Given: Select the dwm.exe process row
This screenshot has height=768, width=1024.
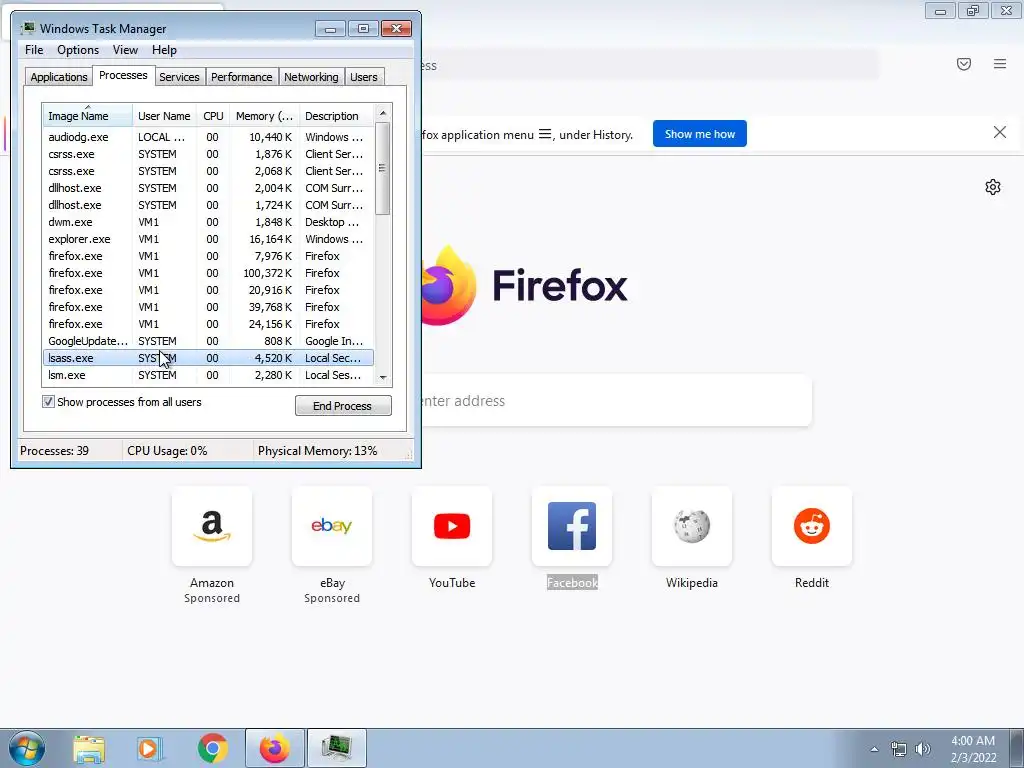Looking at the screenshot, I should (x=208, y=222).
